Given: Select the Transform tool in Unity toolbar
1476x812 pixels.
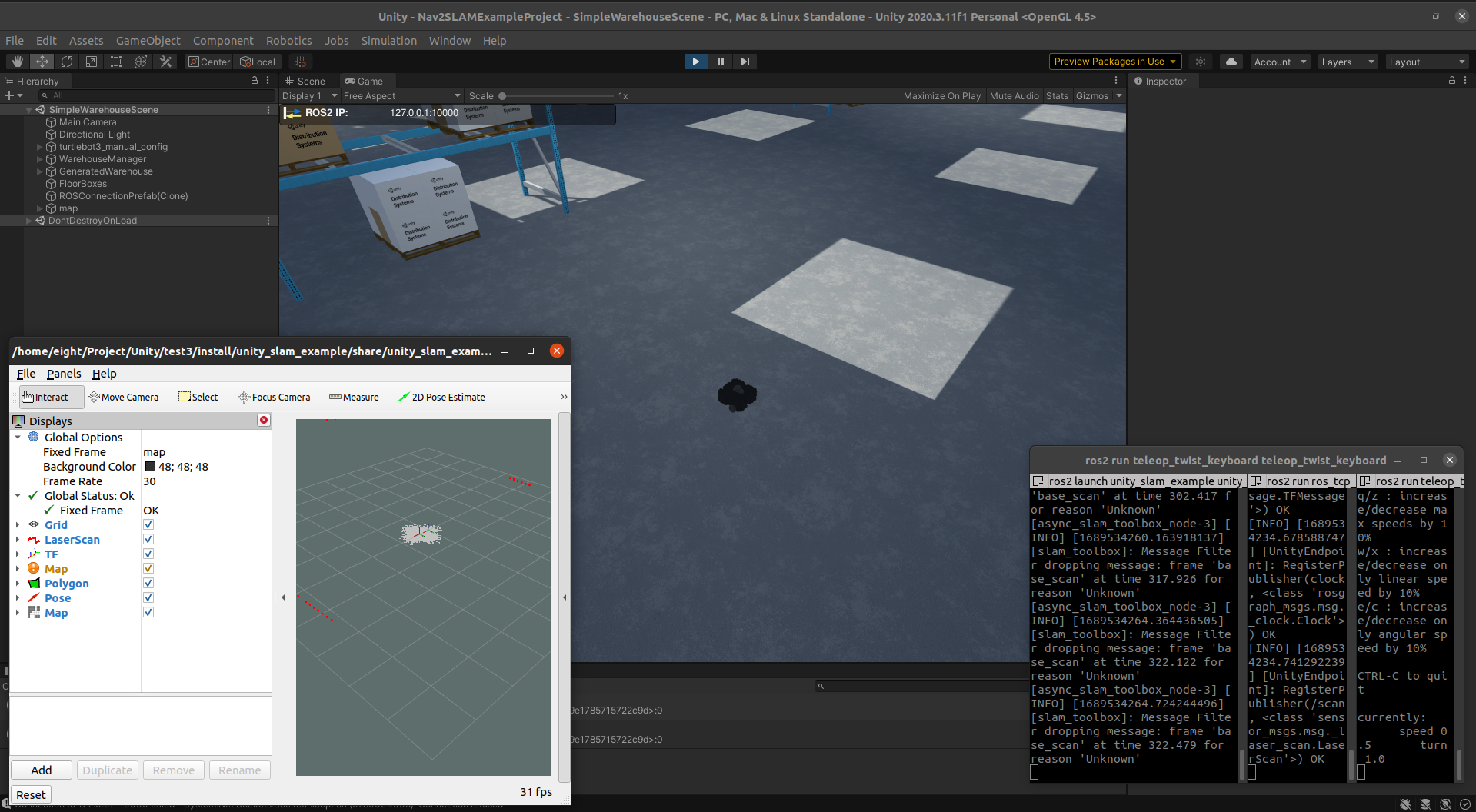Looking at the screenshot, I should pyautogui.click(x=141, y=62).
